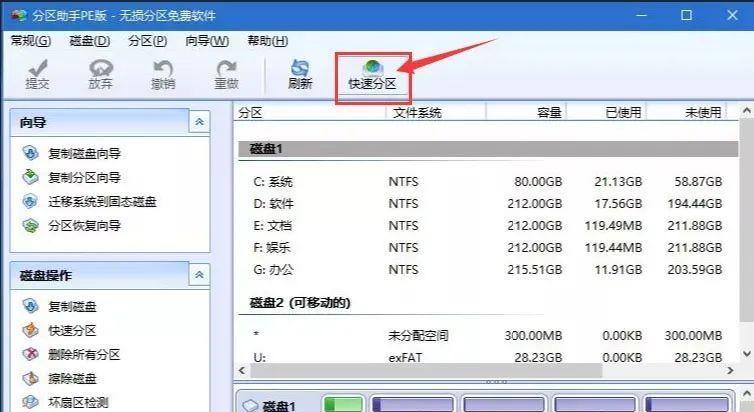This screenshot has height=412, width=754.
Task: Click the 文件系统 column header
Action: (436, 112)
